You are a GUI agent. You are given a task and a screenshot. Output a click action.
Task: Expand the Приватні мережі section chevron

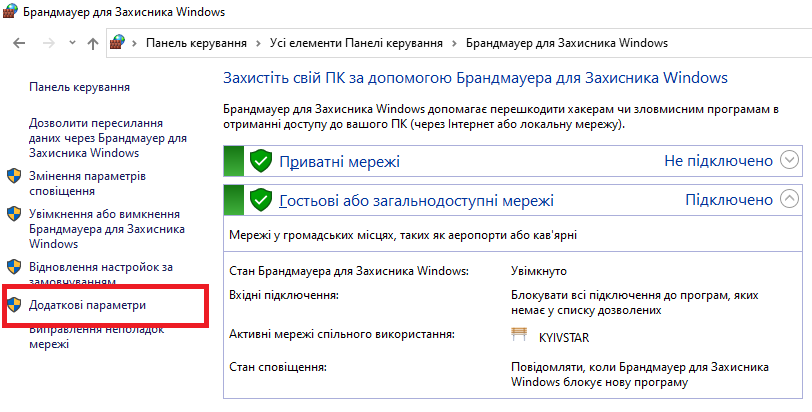point(789,160)
